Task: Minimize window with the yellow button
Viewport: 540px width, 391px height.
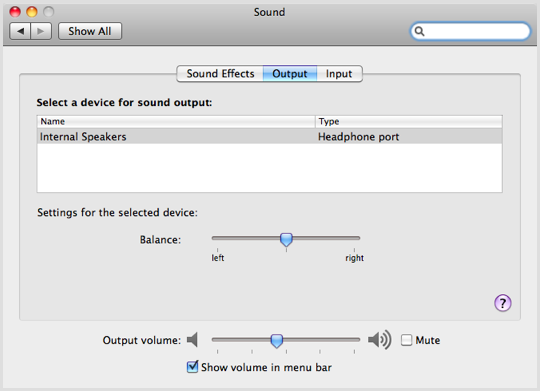Action: [x=32, y=12]
